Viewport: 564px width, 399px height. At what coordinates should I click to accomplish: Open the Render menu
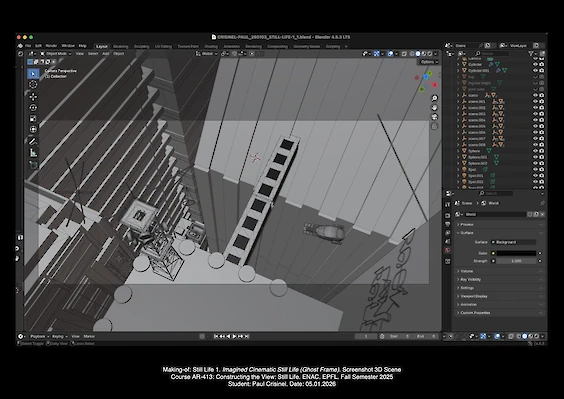click(x=51, y=46)
